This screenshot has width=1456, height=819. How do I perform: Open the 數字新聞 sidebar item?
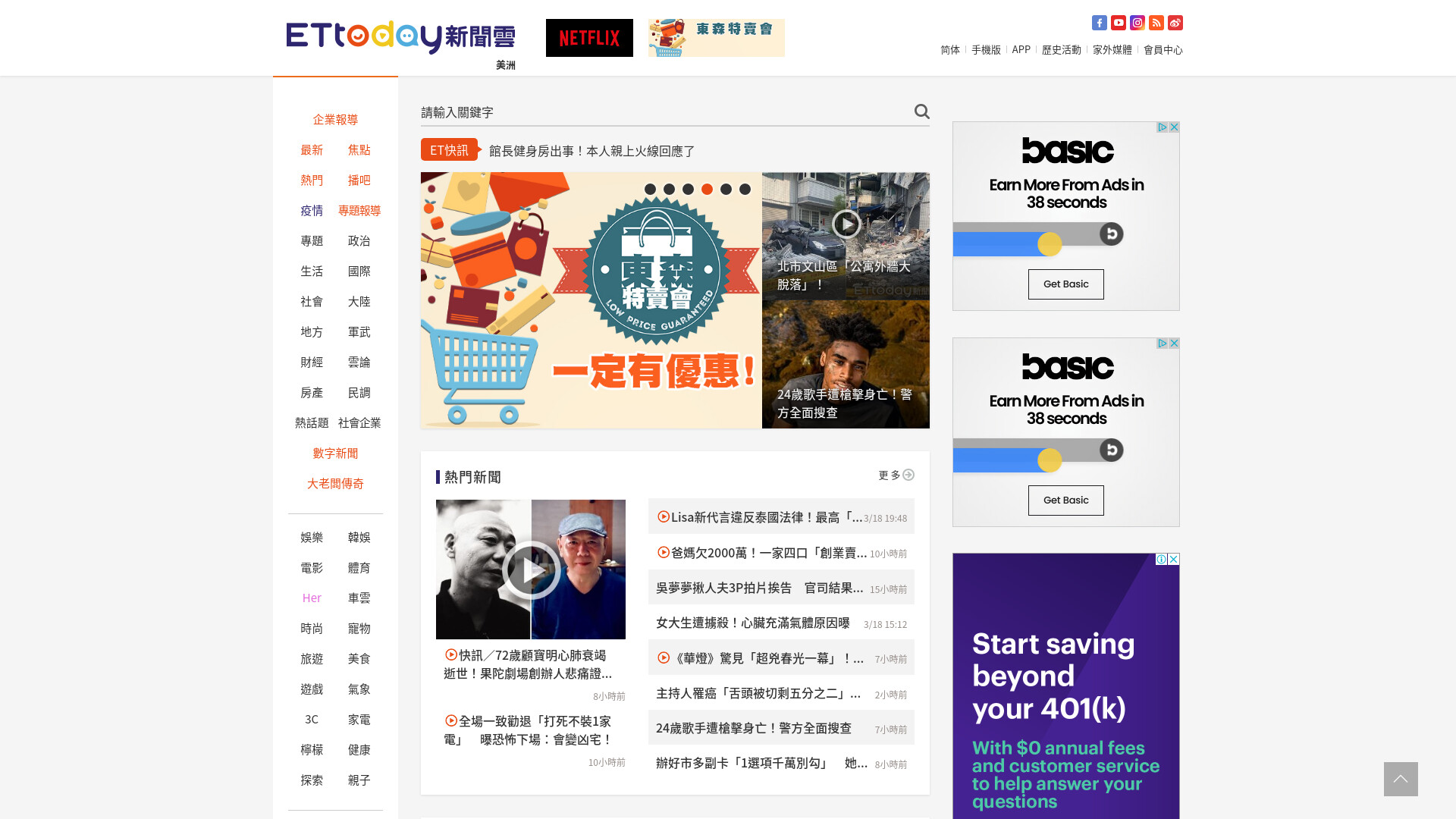point(335,453)
